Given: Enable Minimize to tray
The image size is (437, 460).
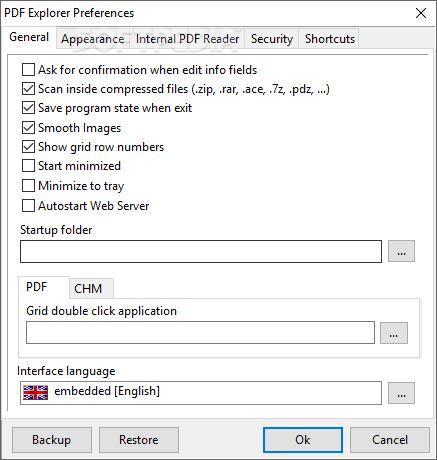Looking at the screenshot, I should (x=28, y=186).
